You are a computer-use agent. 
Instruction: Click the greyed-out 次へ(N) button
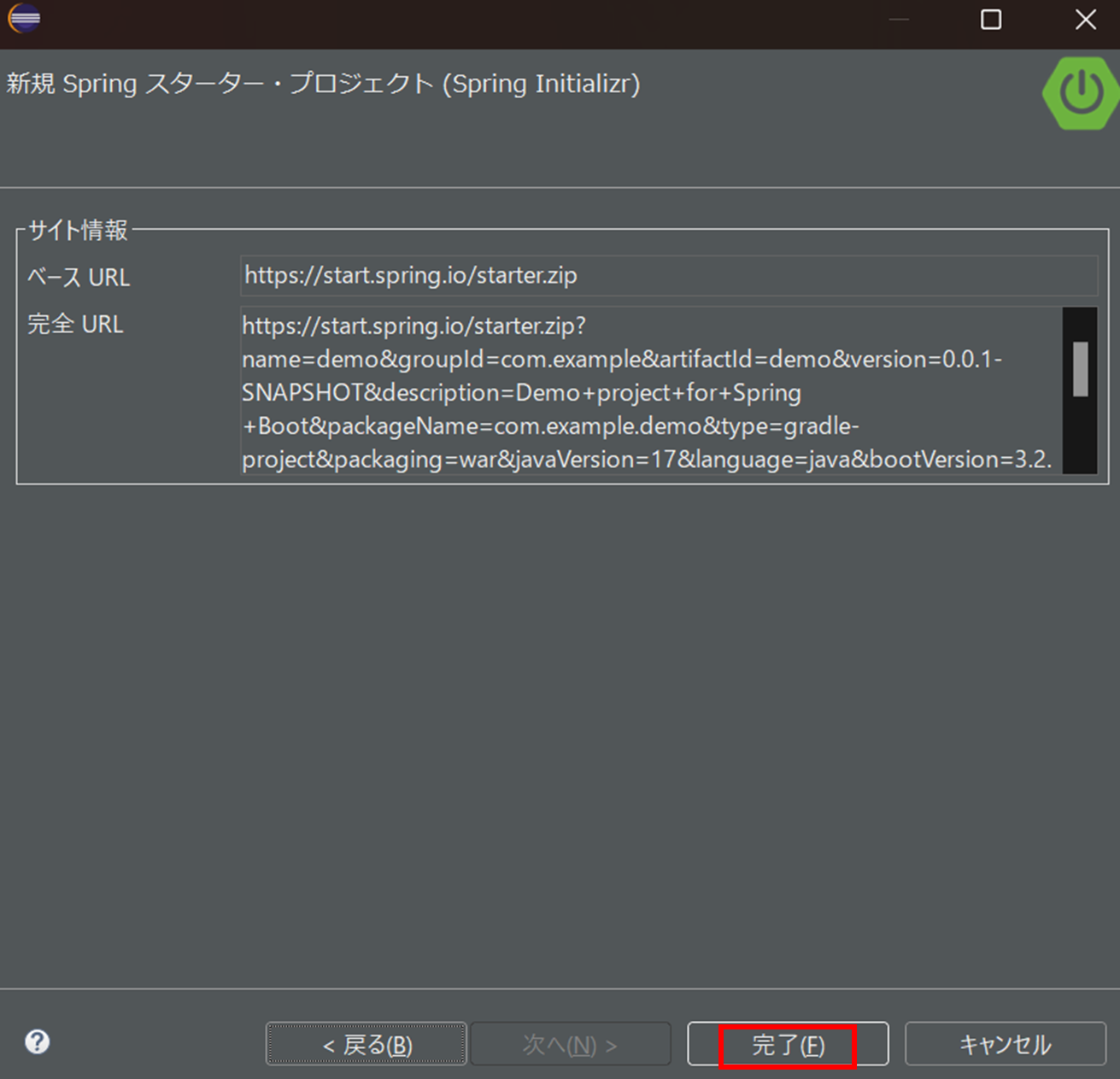[x=570, y=1043]
